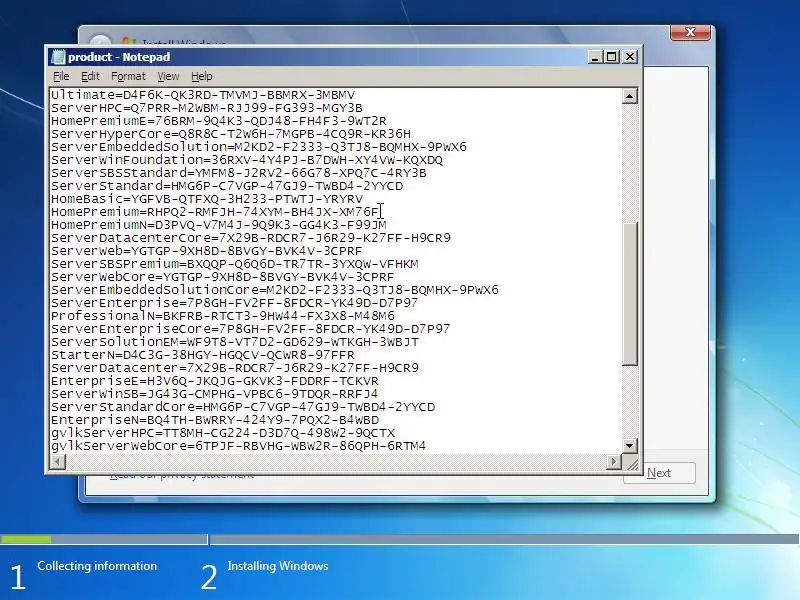This screenshot has height=600, width=800.
Task: Click the Ultimate=D4F6K product key line
Action: (203, 95)
